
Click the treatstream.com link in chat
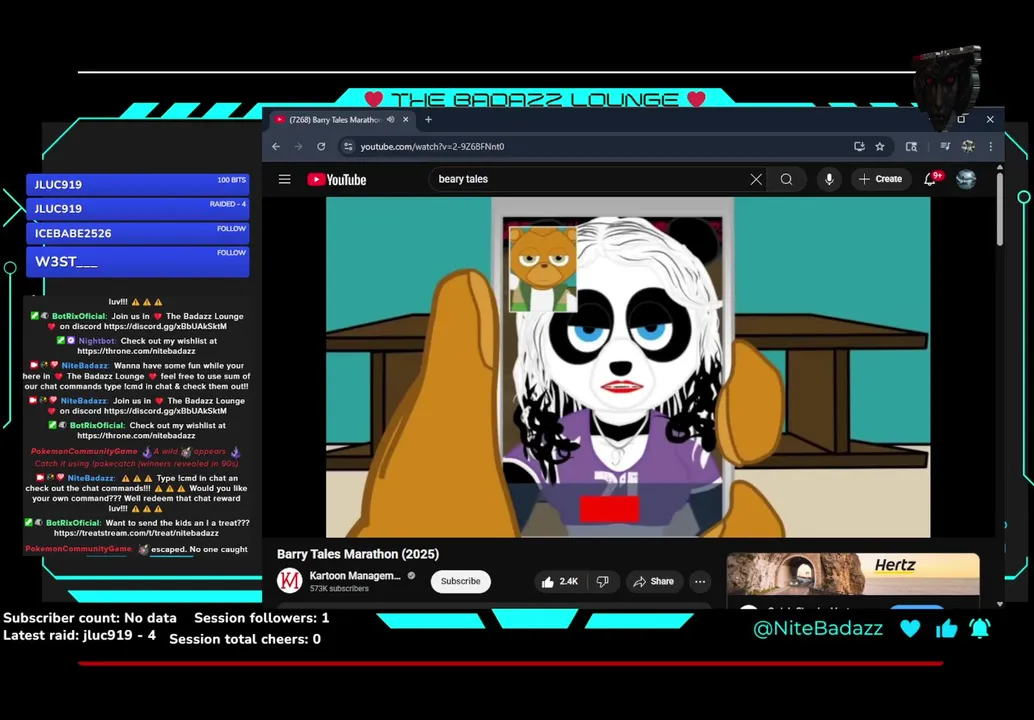pyautogui.click(x=136, y=533)
